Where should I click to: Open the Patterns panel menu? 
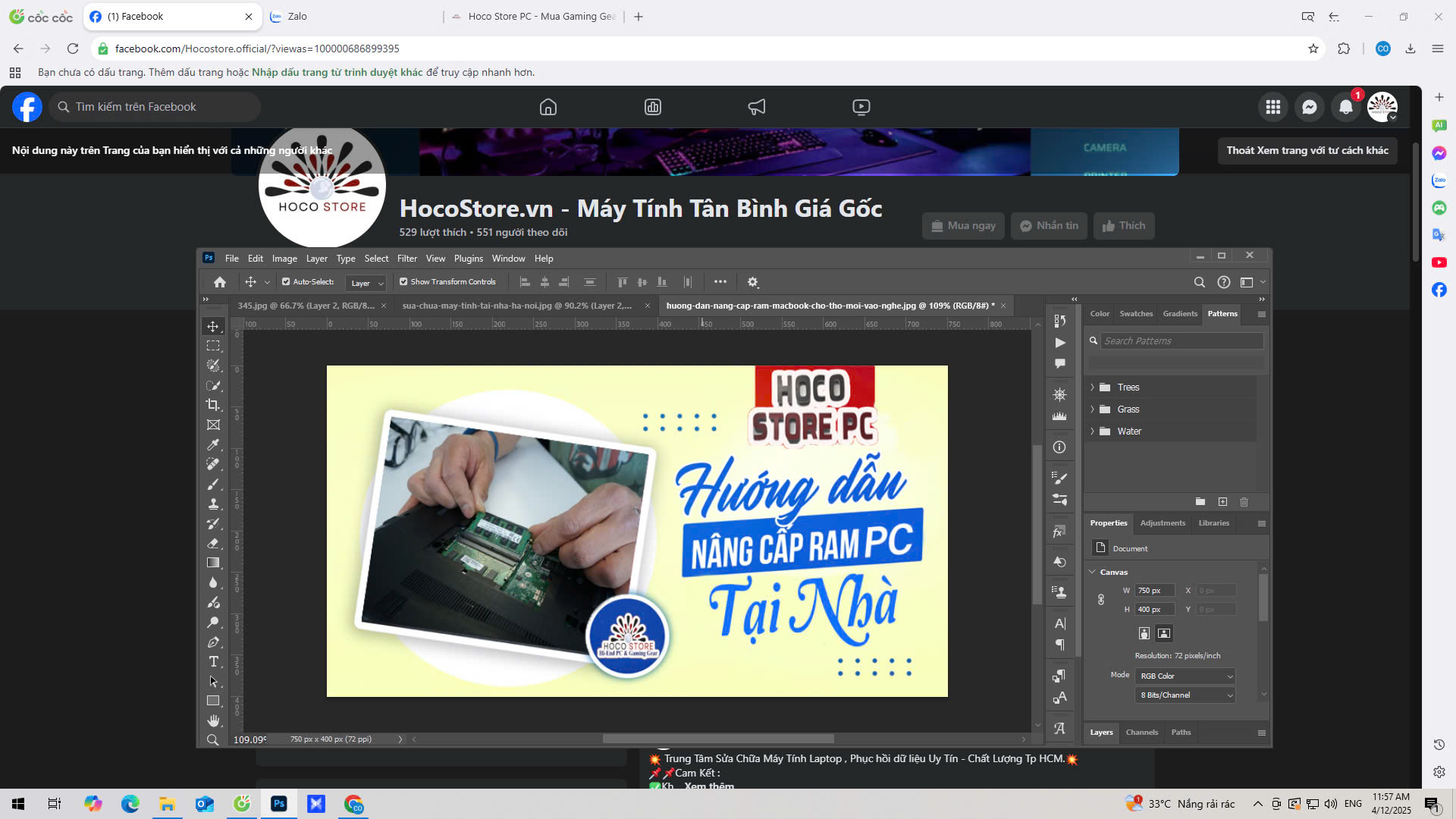click(x=1261, y=314)
